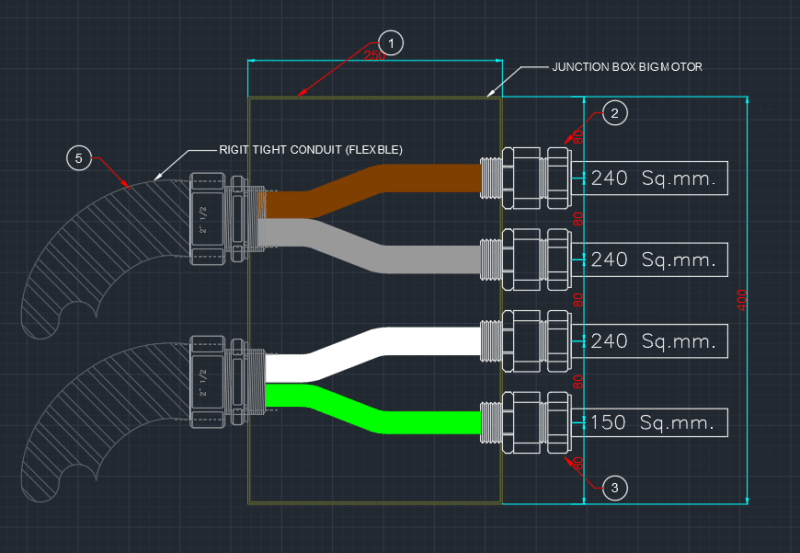Select the cable gland on the brown cable
The image size is (800, 553).
pyautogui.click(x=526, y=178)
